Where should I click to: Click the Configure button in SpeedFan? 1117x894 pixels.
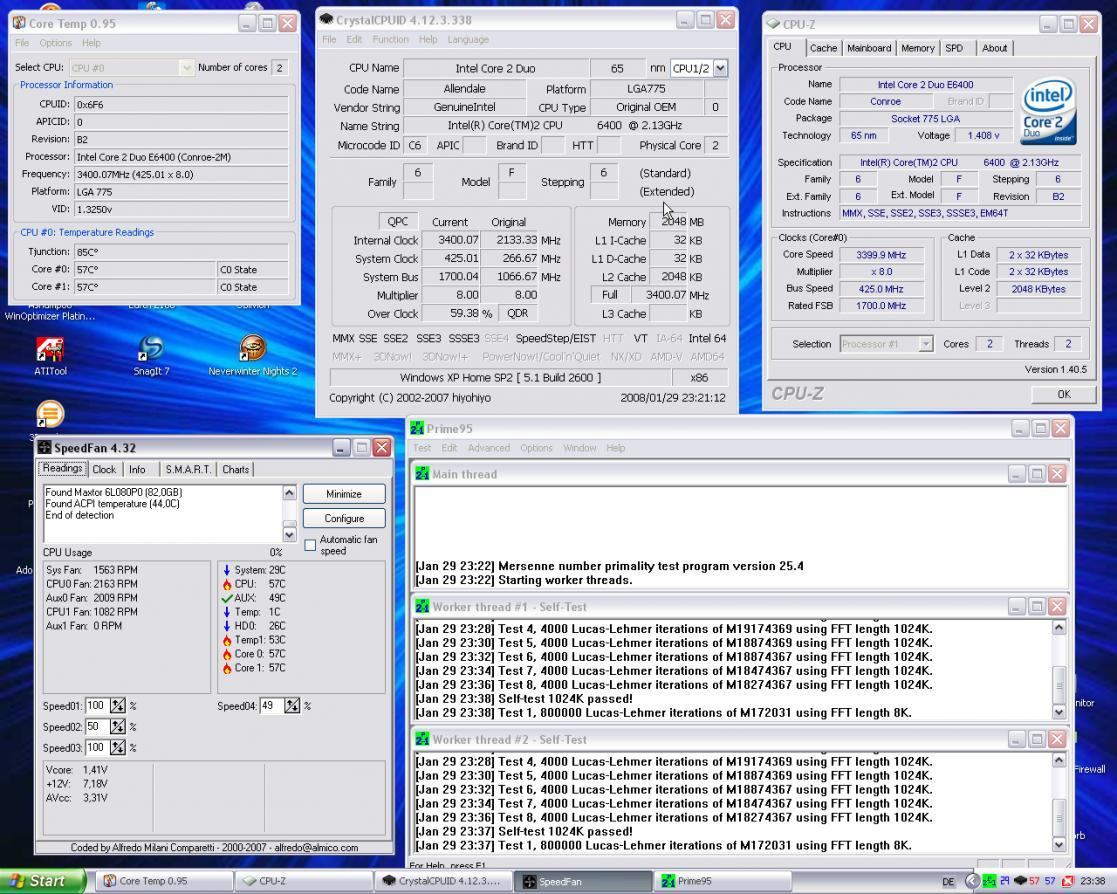coord(344,519)
